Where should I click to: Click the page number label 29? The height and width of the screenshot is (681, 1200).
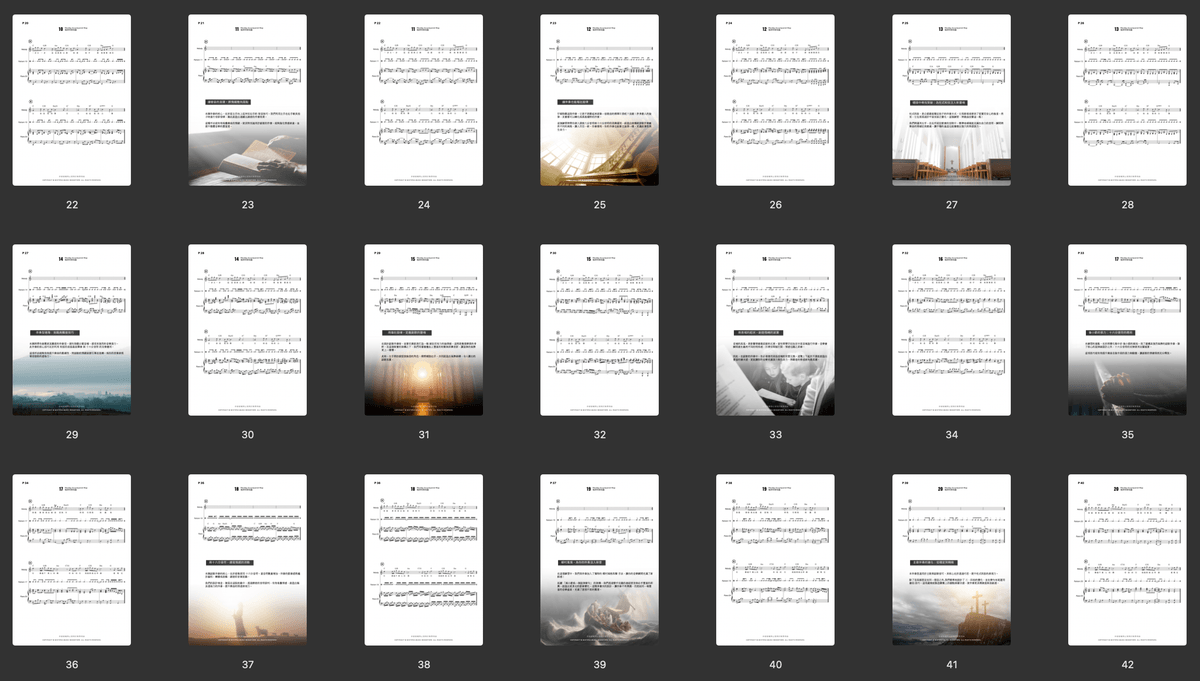point(72,435)
